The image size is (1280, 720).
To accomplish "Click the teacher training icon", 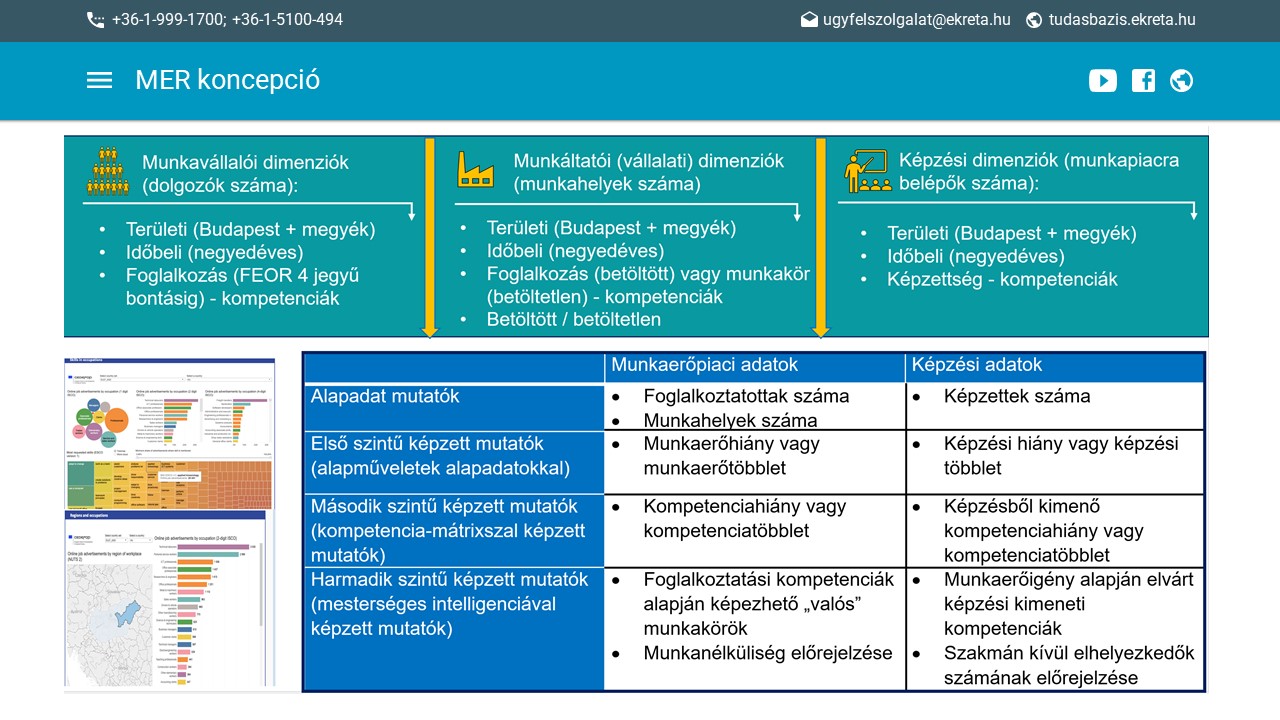I will (868, 171).
